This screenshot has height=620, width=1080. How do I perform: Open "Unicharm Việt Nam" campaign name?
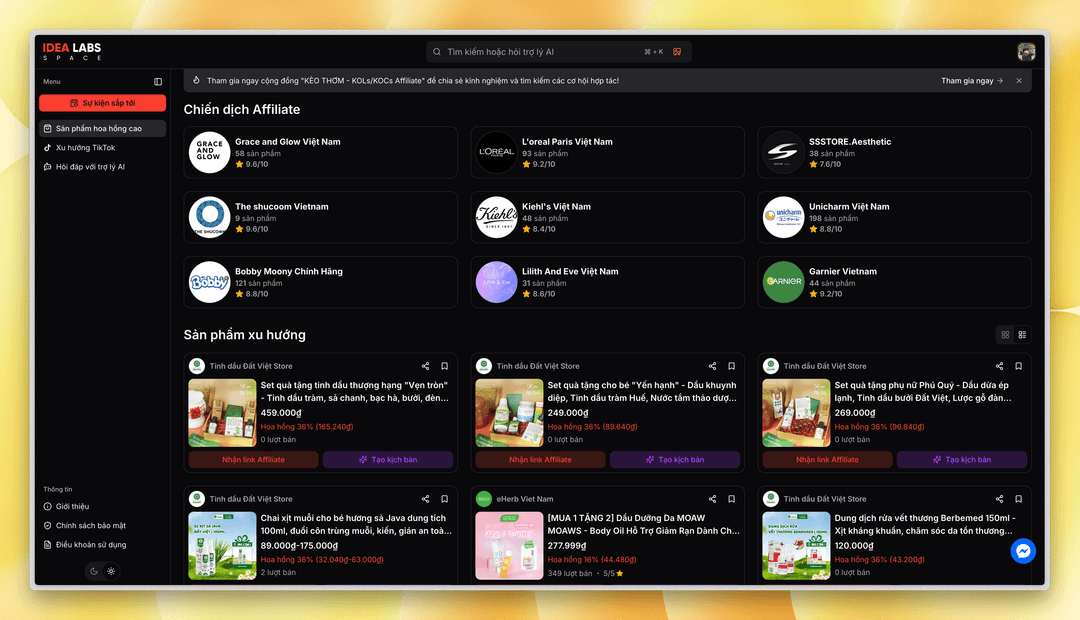pos(849,207)
